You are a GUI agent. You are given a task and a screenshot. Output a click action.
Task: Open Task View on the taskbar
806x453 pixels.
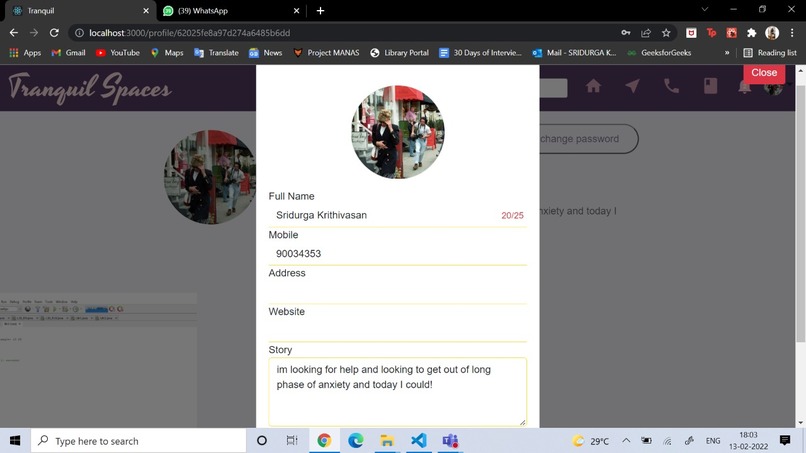click(292, 441)
